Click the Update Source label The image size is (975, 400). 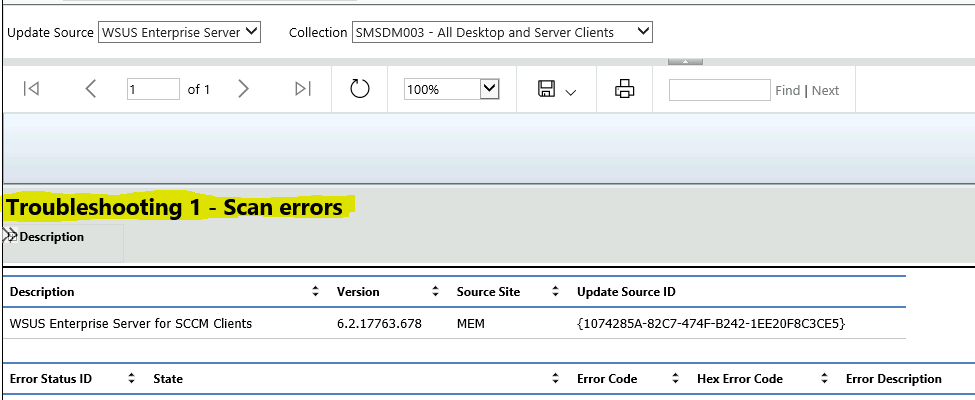point(50,32)
